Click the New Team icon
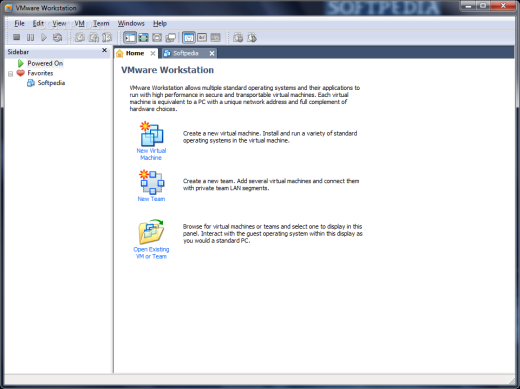Viewport: 520px width, 389px height. [x=151, y=182]
